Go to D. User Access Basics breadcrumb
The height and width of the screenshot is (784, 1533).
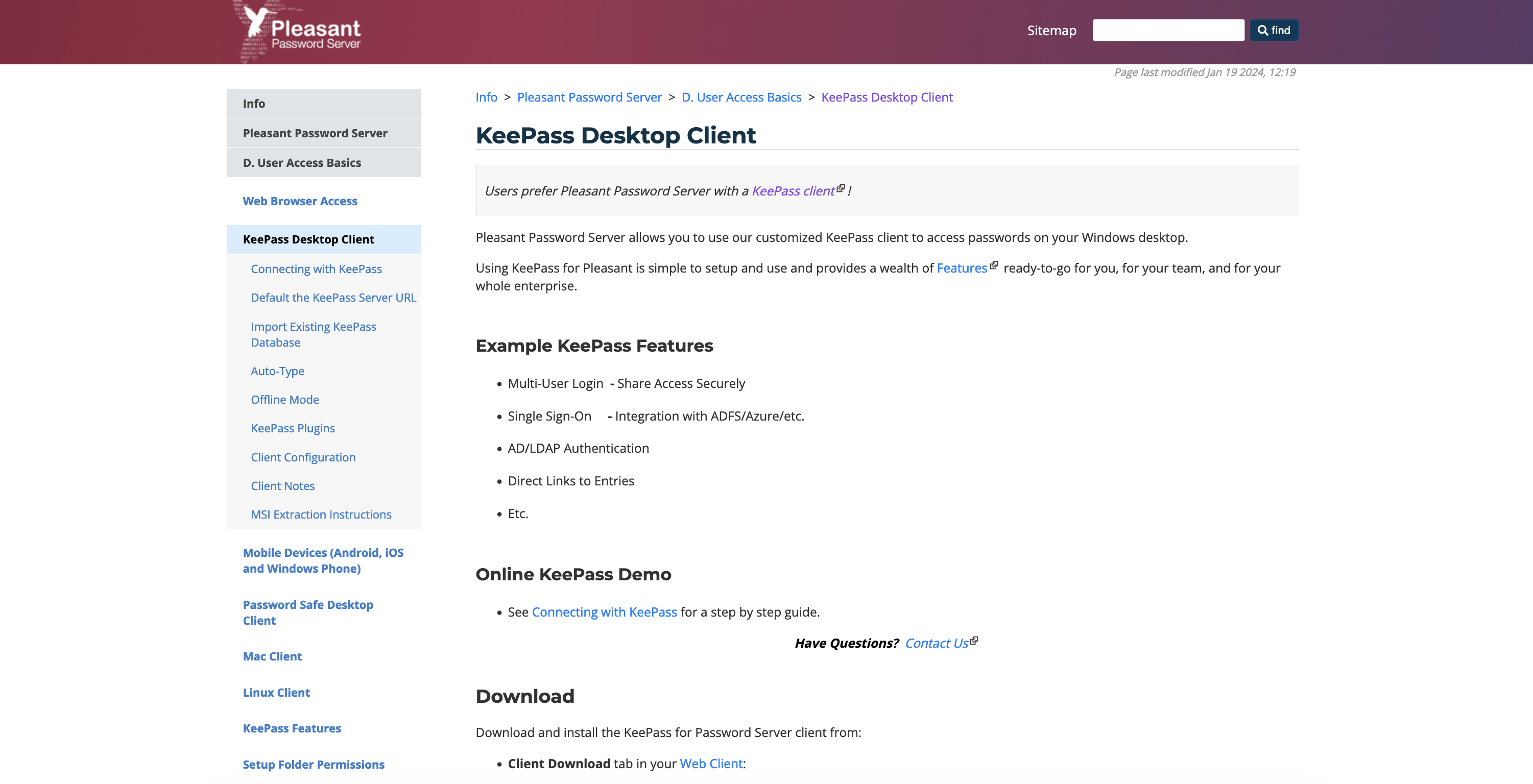[x=741, y=97]
